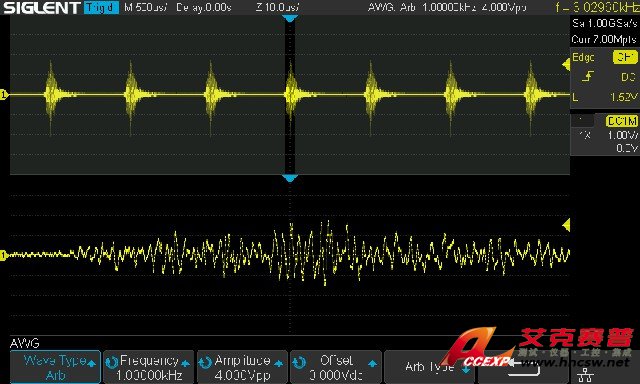
Task: Open the Wave Type Arb selector
Action: point(56,367)
